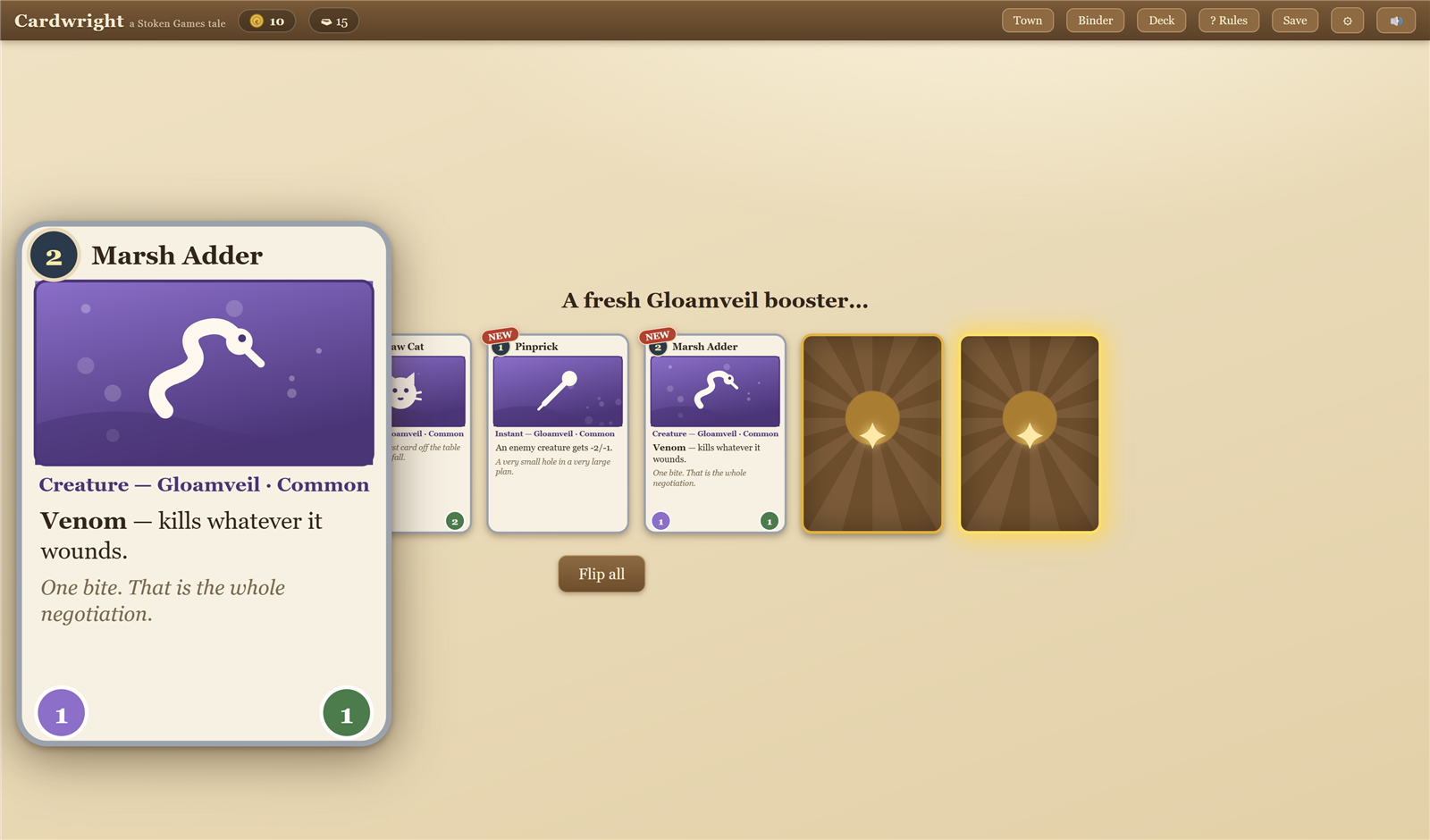This screenshot has width=1430, height=840.
Task: Click the 'Marsh Adder' title on enlarged card
Action: click(x=177, y=256)
